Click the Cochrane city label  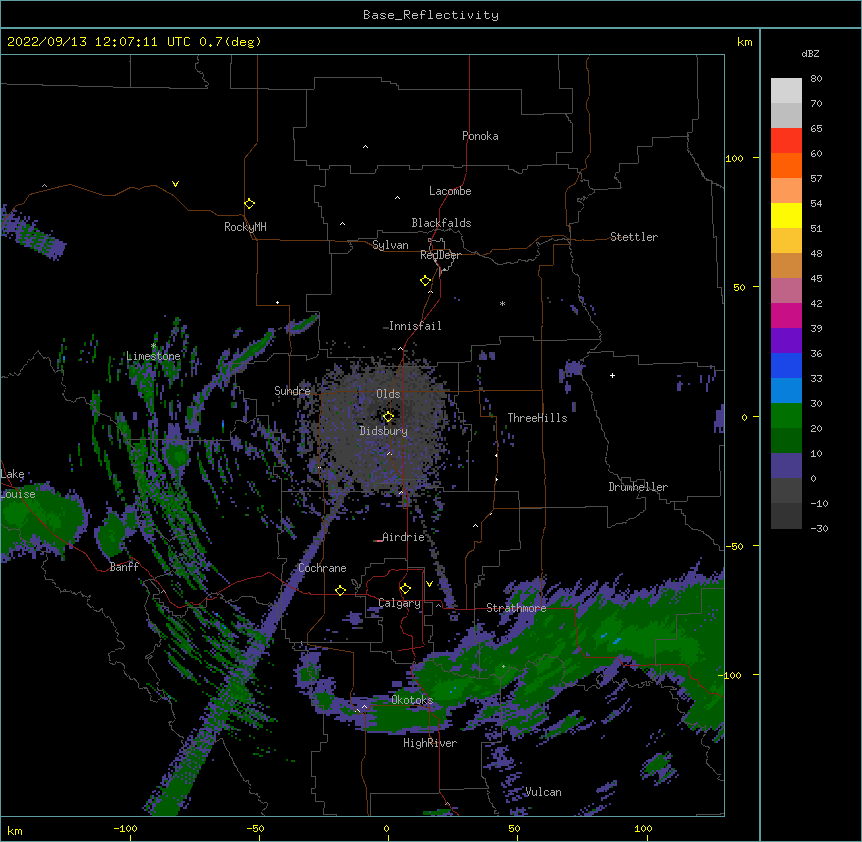coord(322,568)
